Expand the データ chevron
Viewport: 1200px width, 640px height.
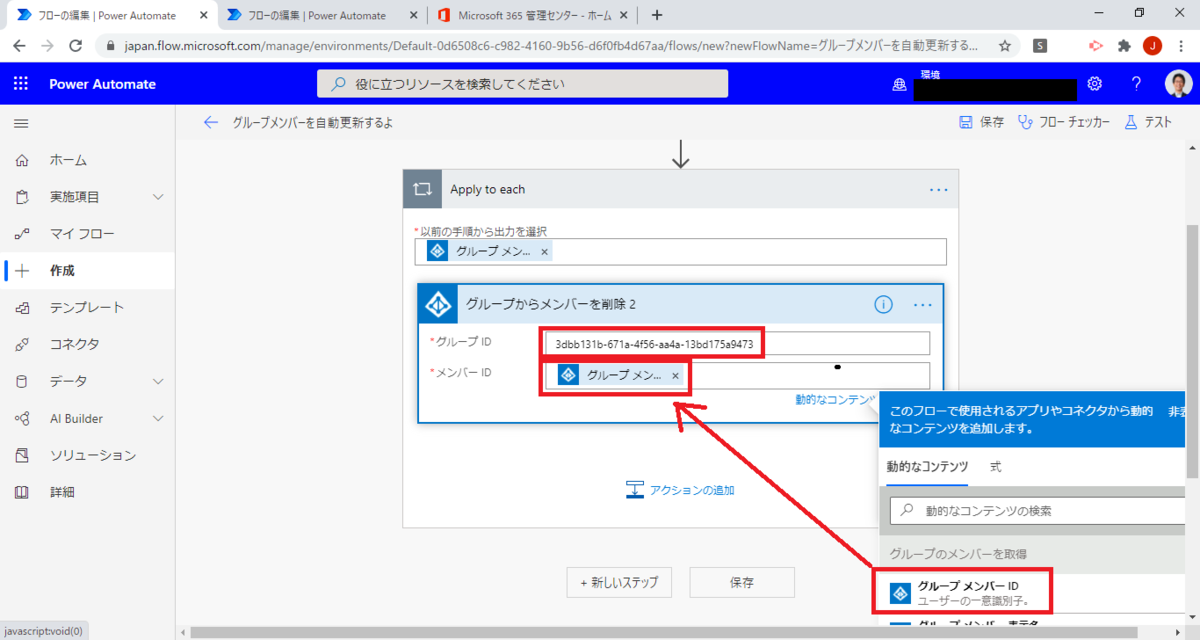click(x=158, y=381)
